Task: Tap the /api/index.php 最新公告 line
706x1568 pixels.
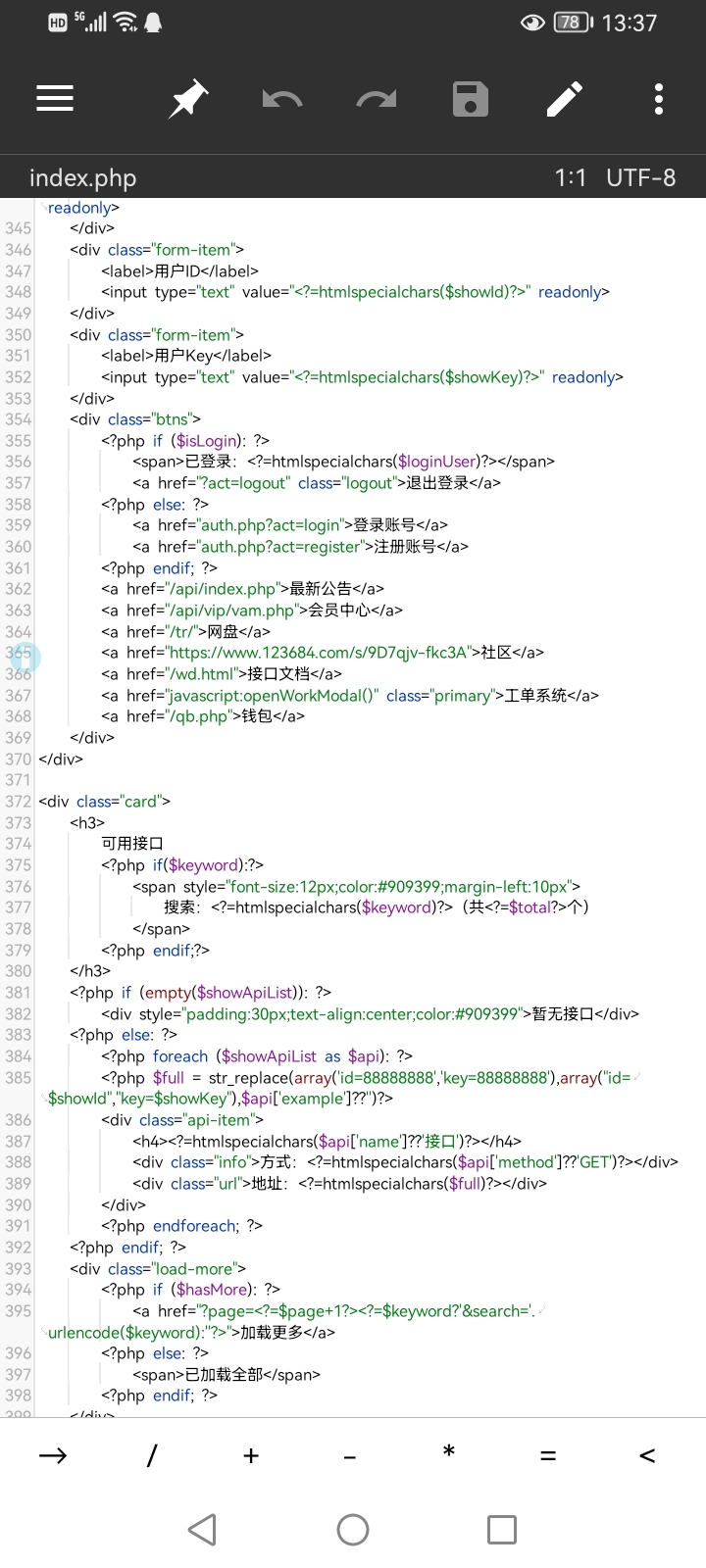Action: tap(242, 589)
